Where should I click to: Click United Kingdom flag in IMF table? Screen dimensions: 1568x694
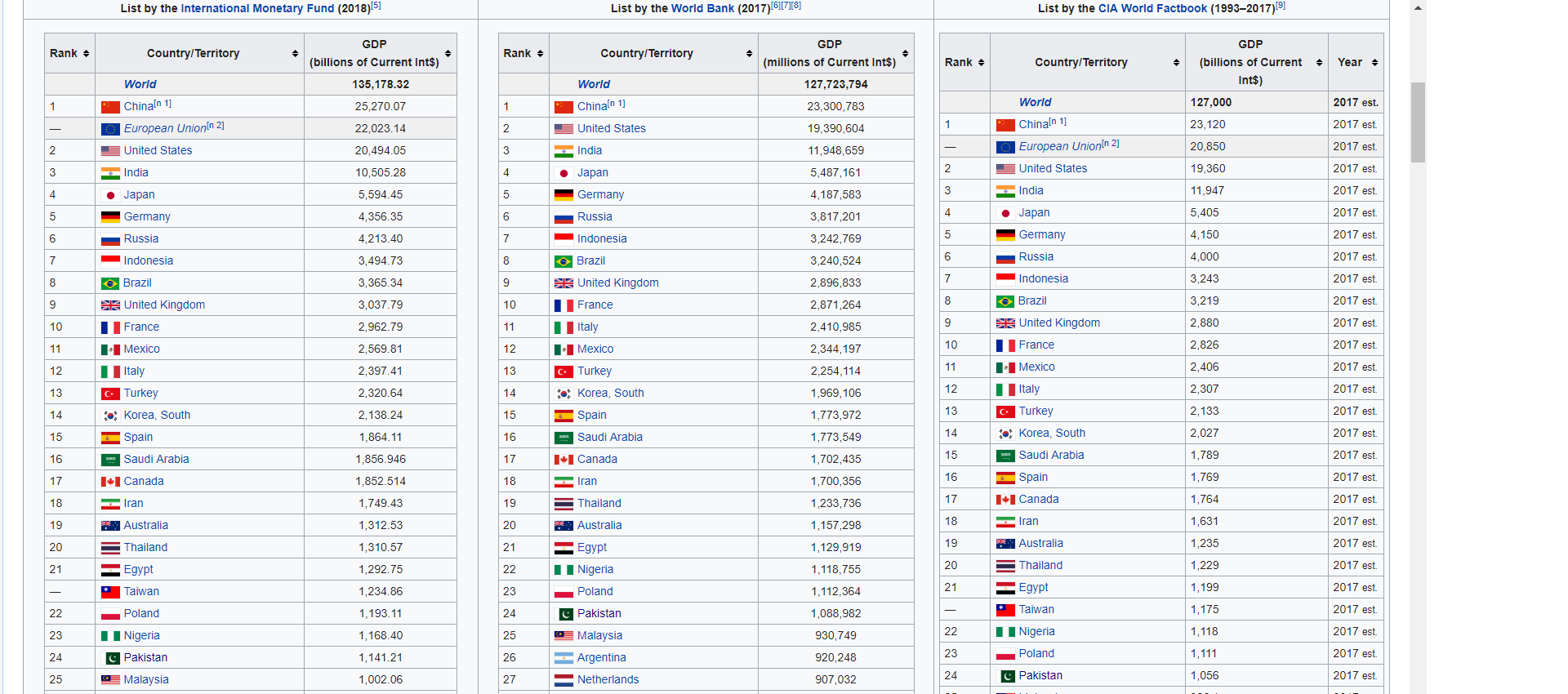(x=110, y=305)
